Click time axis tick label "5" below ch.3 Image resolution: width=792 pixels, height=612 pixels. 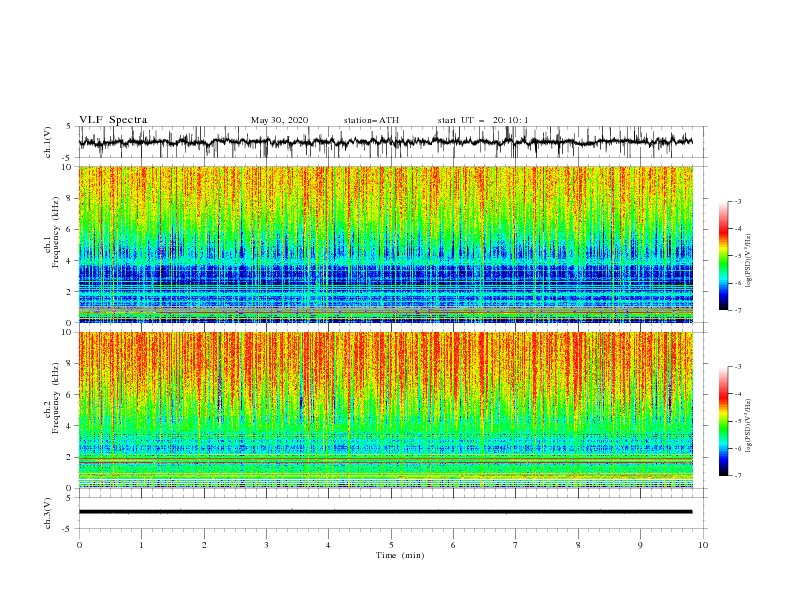point(391,545)
